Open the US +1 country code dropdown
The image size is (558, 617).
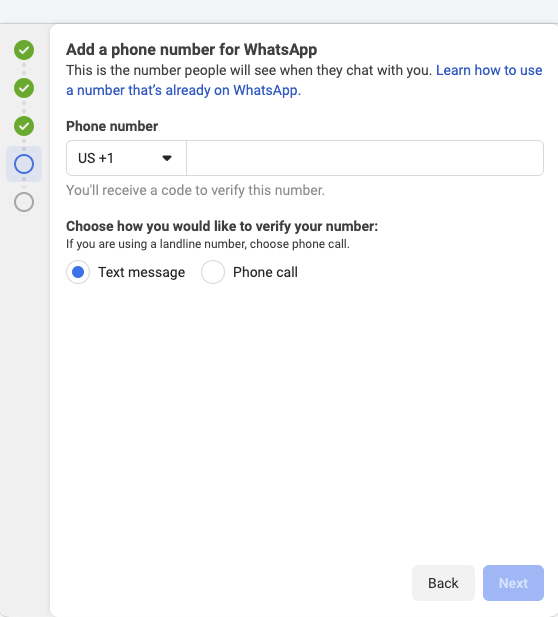[x=126, y=158]
